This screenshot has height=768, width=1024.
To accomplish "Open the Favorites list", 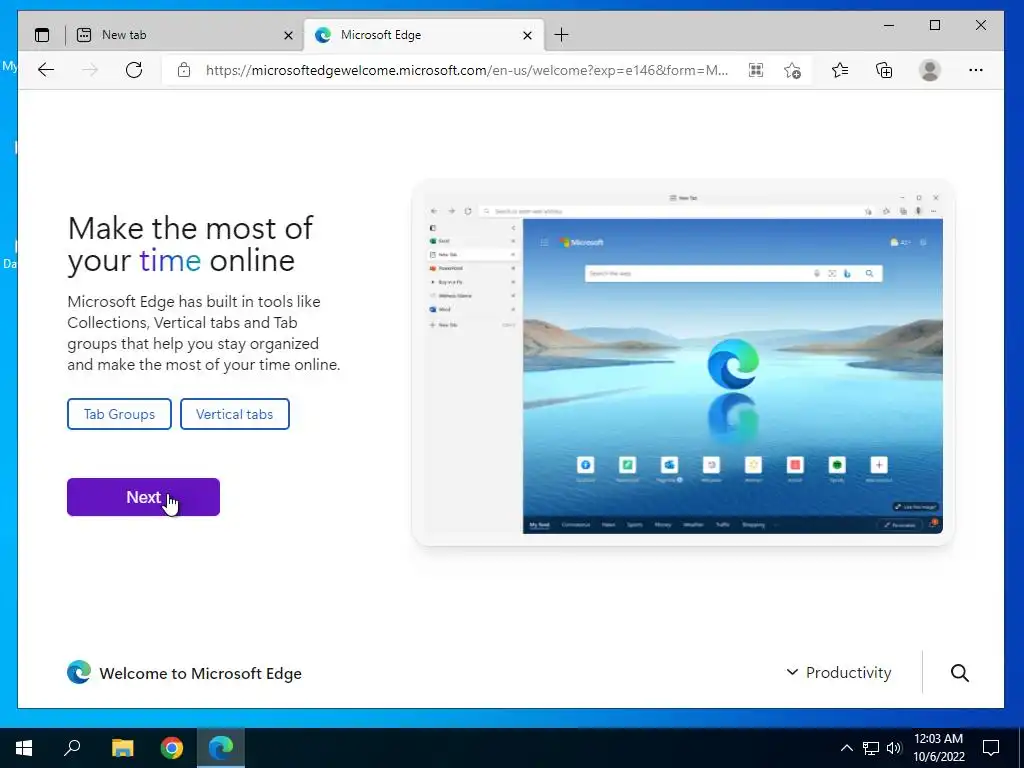I will point(840,70).
